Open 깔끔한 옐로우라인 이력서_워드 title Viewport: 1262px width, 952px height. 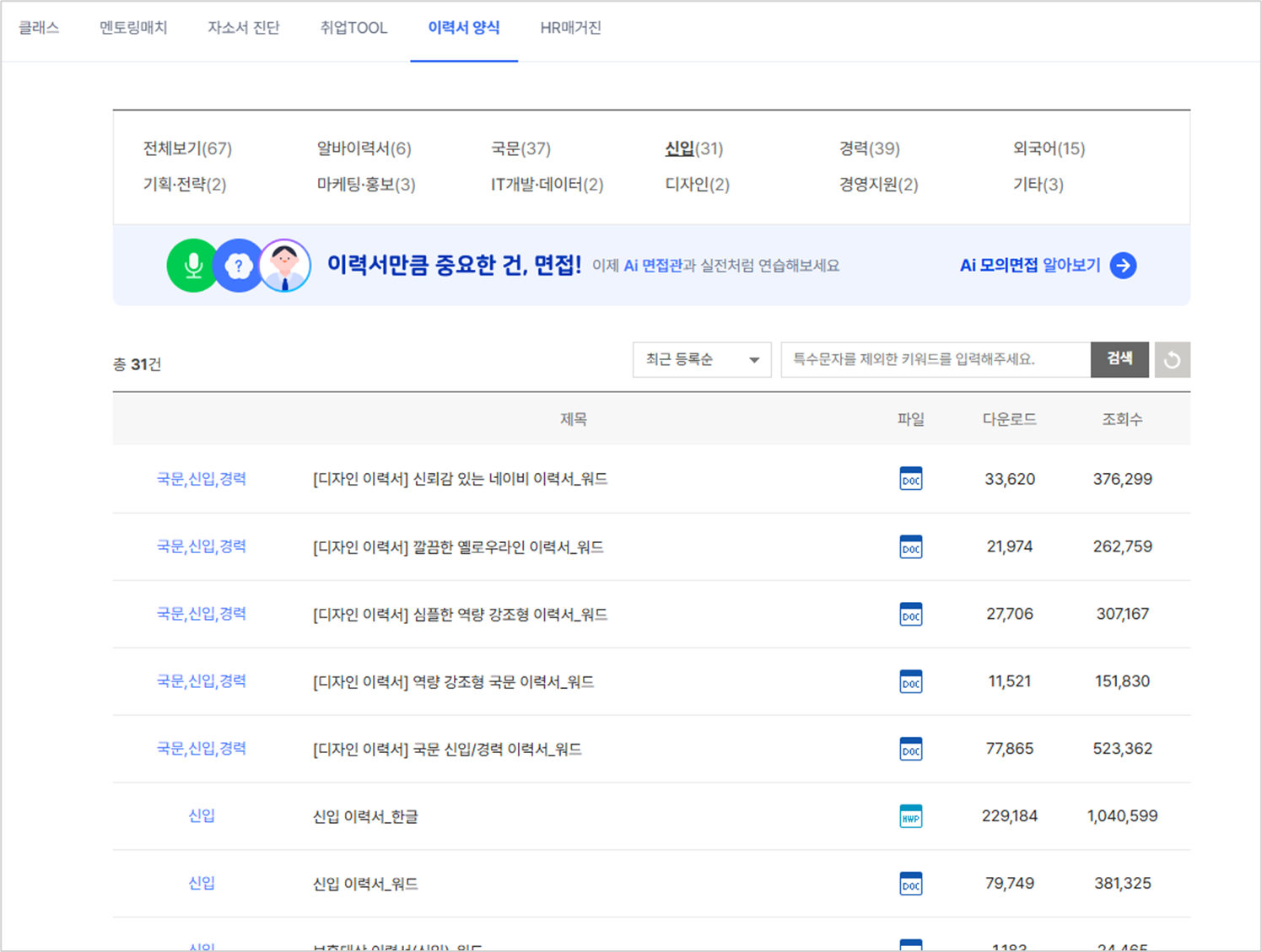point(458,547)
